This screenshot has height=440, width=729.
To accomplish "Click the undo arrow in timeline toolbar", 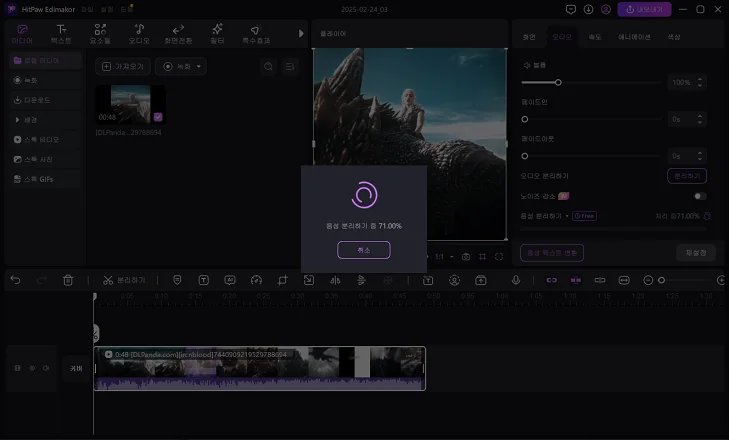I will click(x=15, y=281).
